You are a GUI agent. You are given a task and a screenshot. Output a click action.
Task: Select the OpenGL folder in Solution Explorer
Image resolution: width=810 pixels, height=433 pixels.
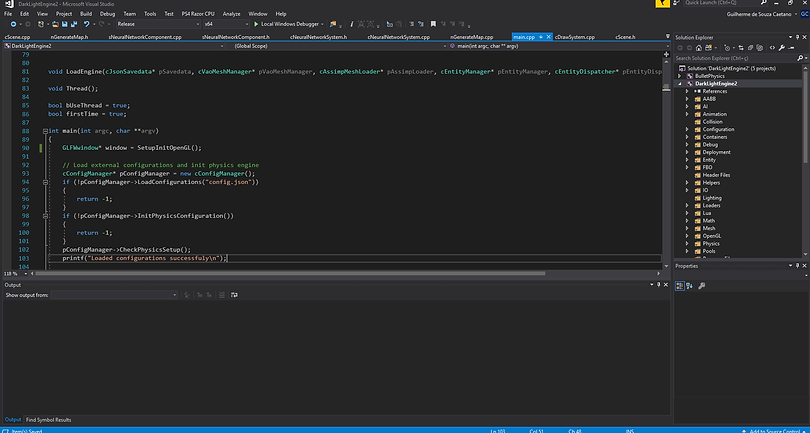(711, 236)
